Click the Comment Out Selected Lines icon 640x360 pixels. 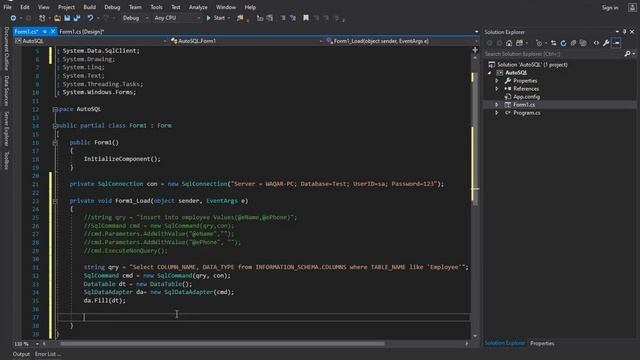pyautogui.click(x=283, y=18)
